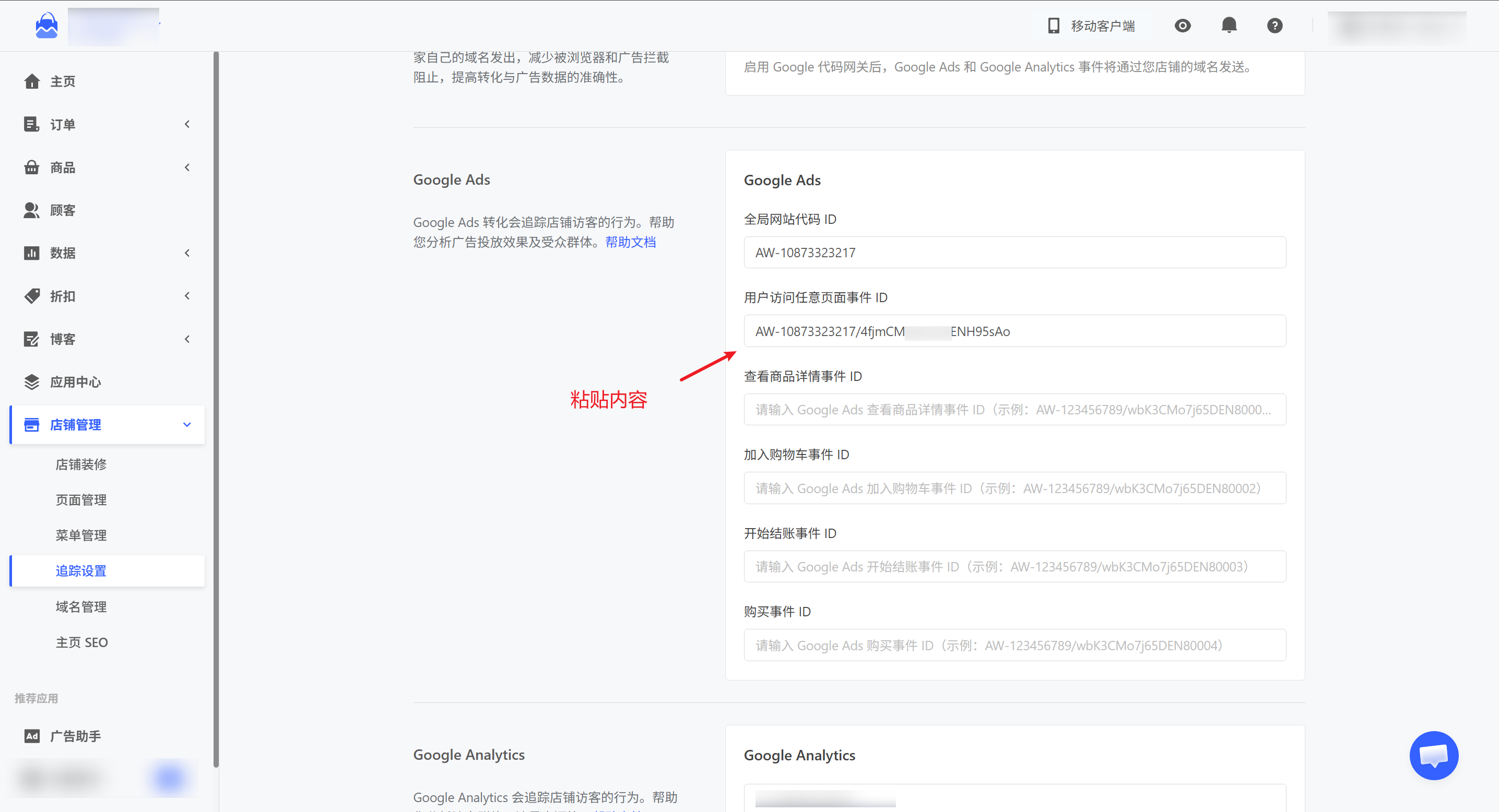
Task: Expand the 博客 menu chevron
Action: [187, 339]
